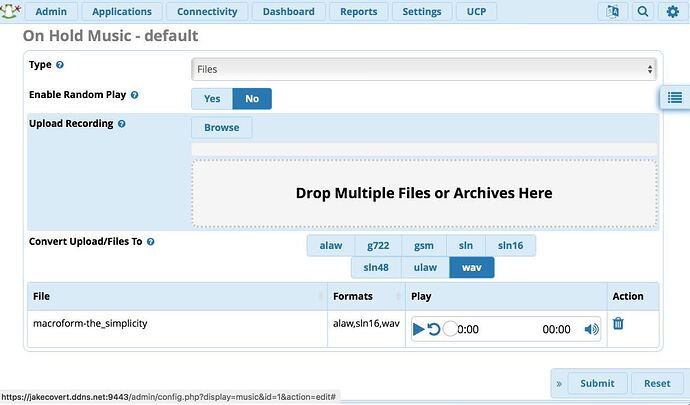The height and width of the screenshot is (405, 690).
Task: Submit the On Hold Music form
Action: tap(597, 383)
